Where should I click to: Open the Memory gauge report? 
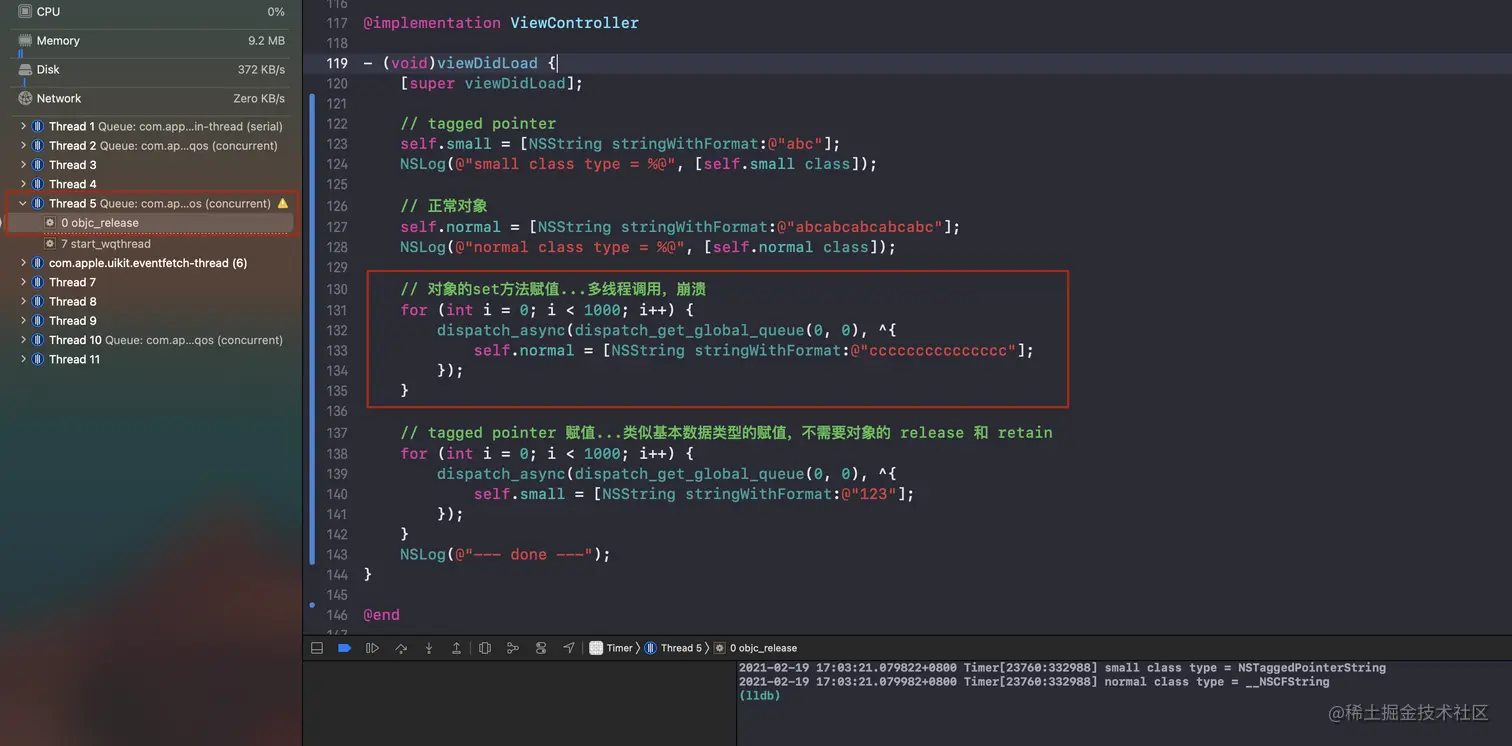coord(151,41)
